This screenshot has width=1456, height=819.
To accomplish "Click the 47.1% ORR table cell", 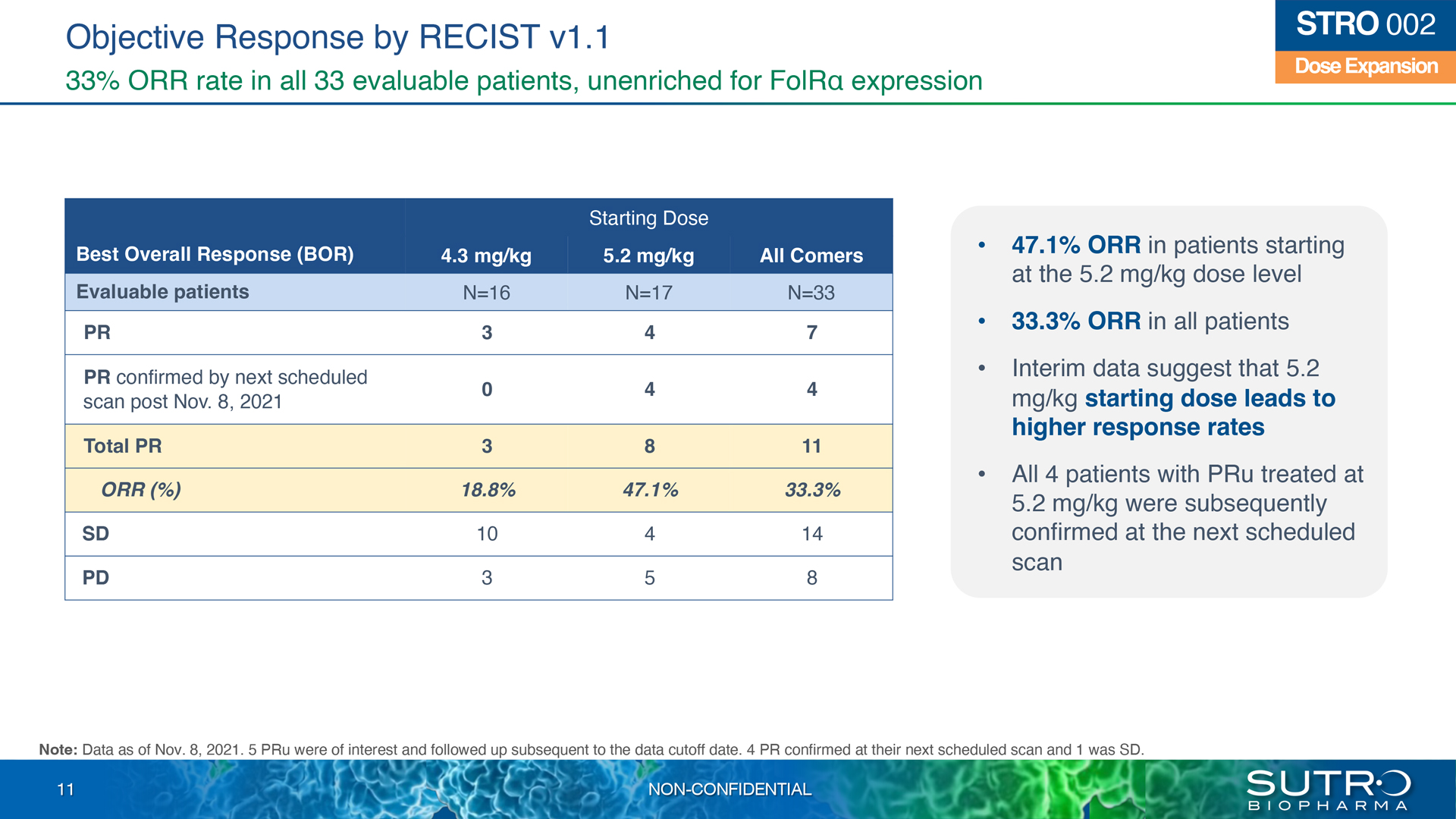I will pyautogui.click(x=650, y=490).
